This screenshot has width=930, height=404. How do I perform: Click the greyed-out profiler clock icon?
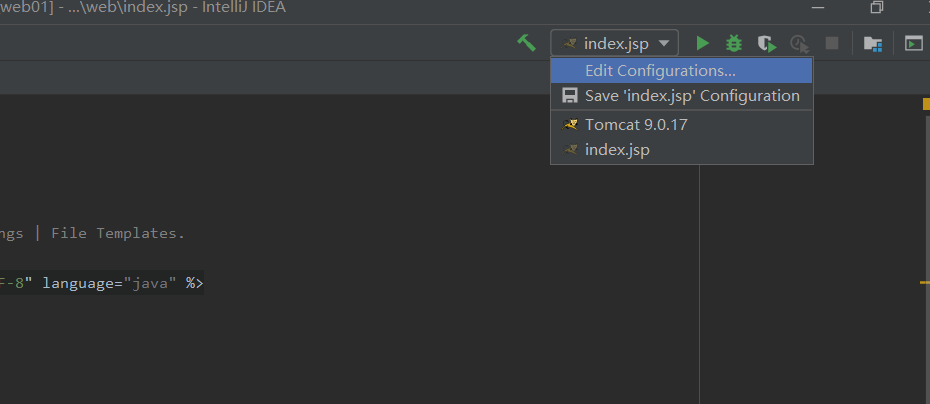[x=798, y=43]
